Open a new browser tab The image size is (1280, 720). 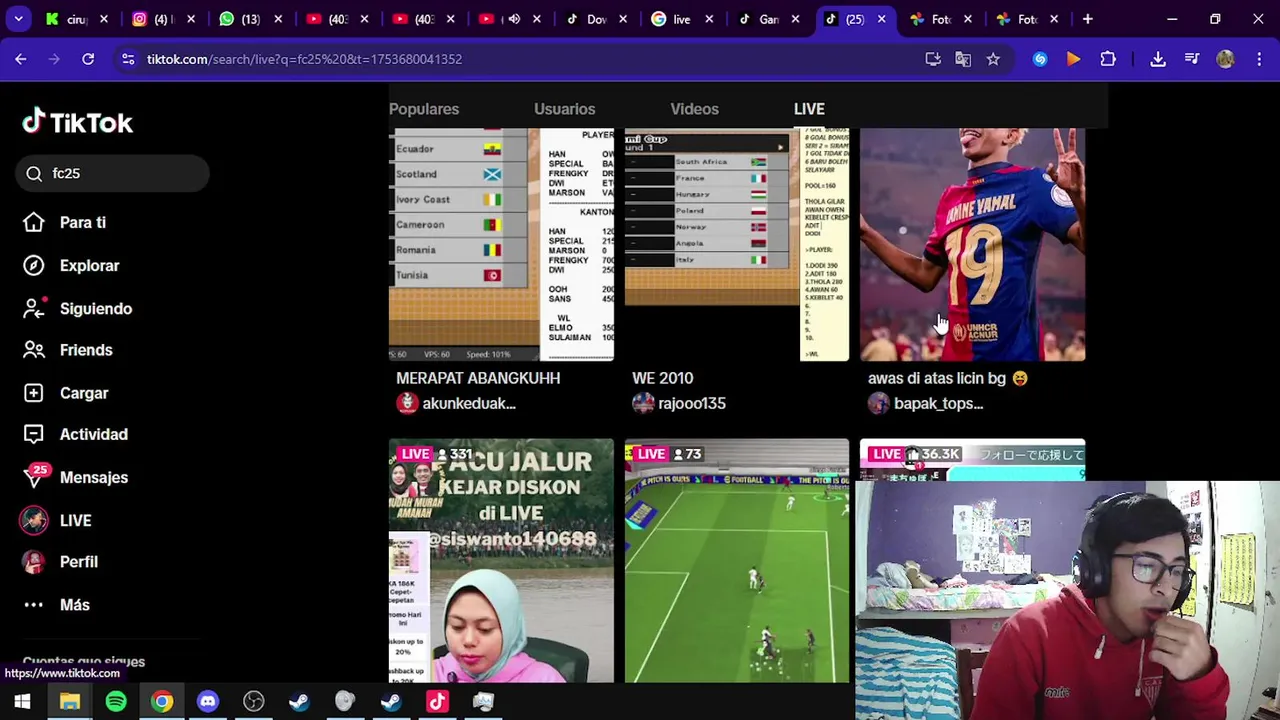(x=1087, y=19)
